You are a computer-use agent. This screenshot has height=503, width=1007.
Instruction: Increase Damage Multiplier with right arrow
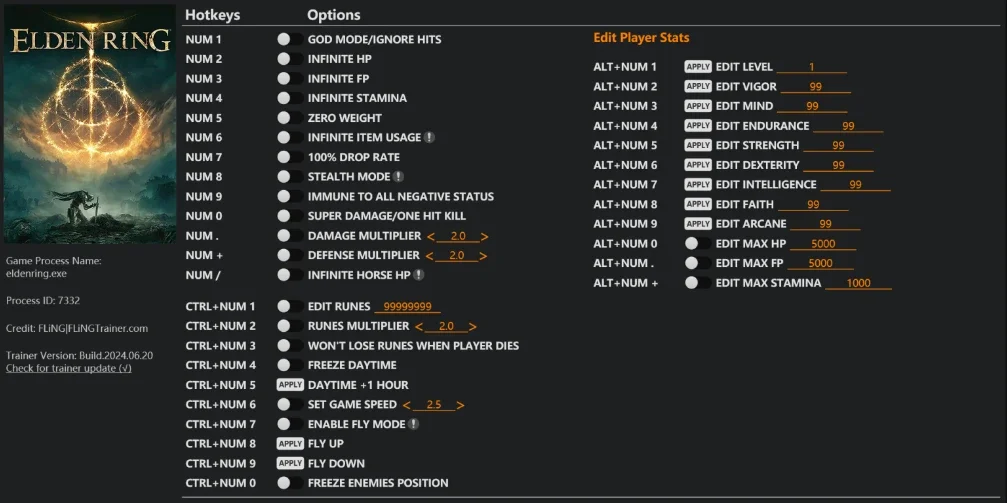coord(485,236)
